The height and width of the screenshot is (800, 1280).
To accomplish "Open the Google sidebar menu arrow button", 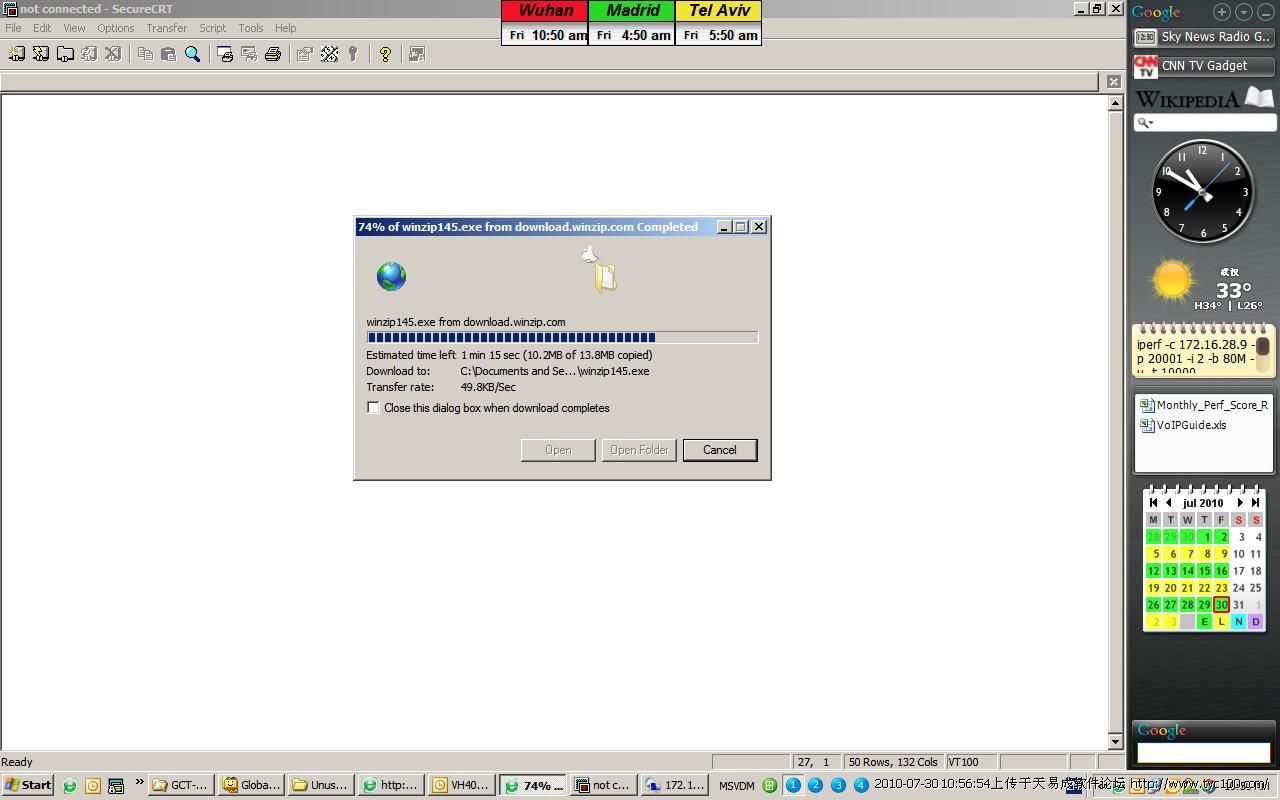I will [x=1244, y=12].
